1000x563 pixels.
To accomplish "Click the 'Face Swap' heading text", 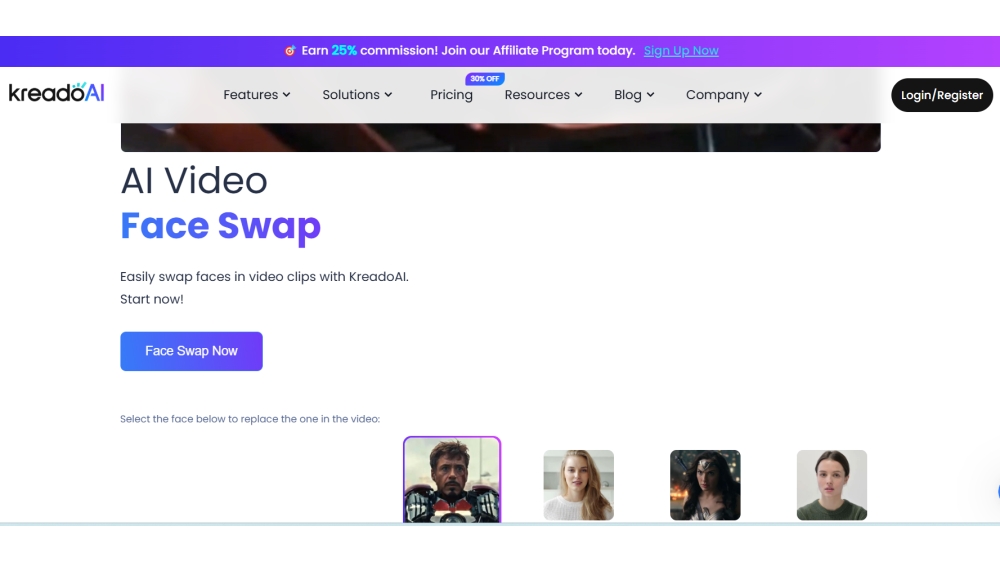I will (221, 226).
